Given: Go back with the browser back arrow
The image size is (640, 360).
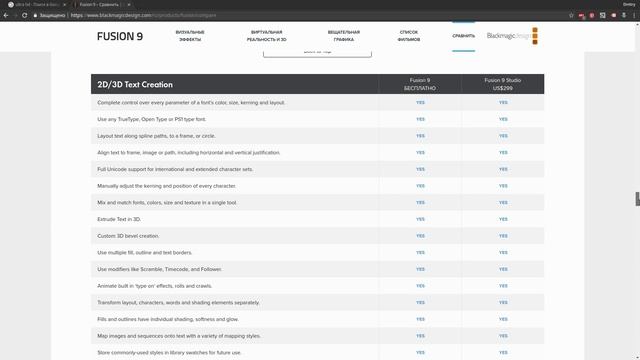Looking at the screenshot, I should tap(6, 15).
